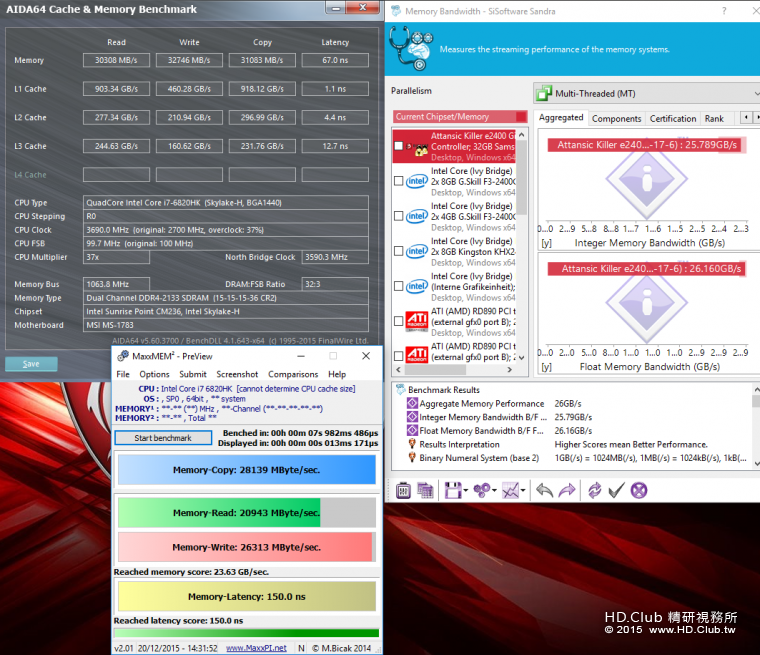Click reference list horizontal scroll right arrow
The image size is (760, 655).
(x=509, y=369)
